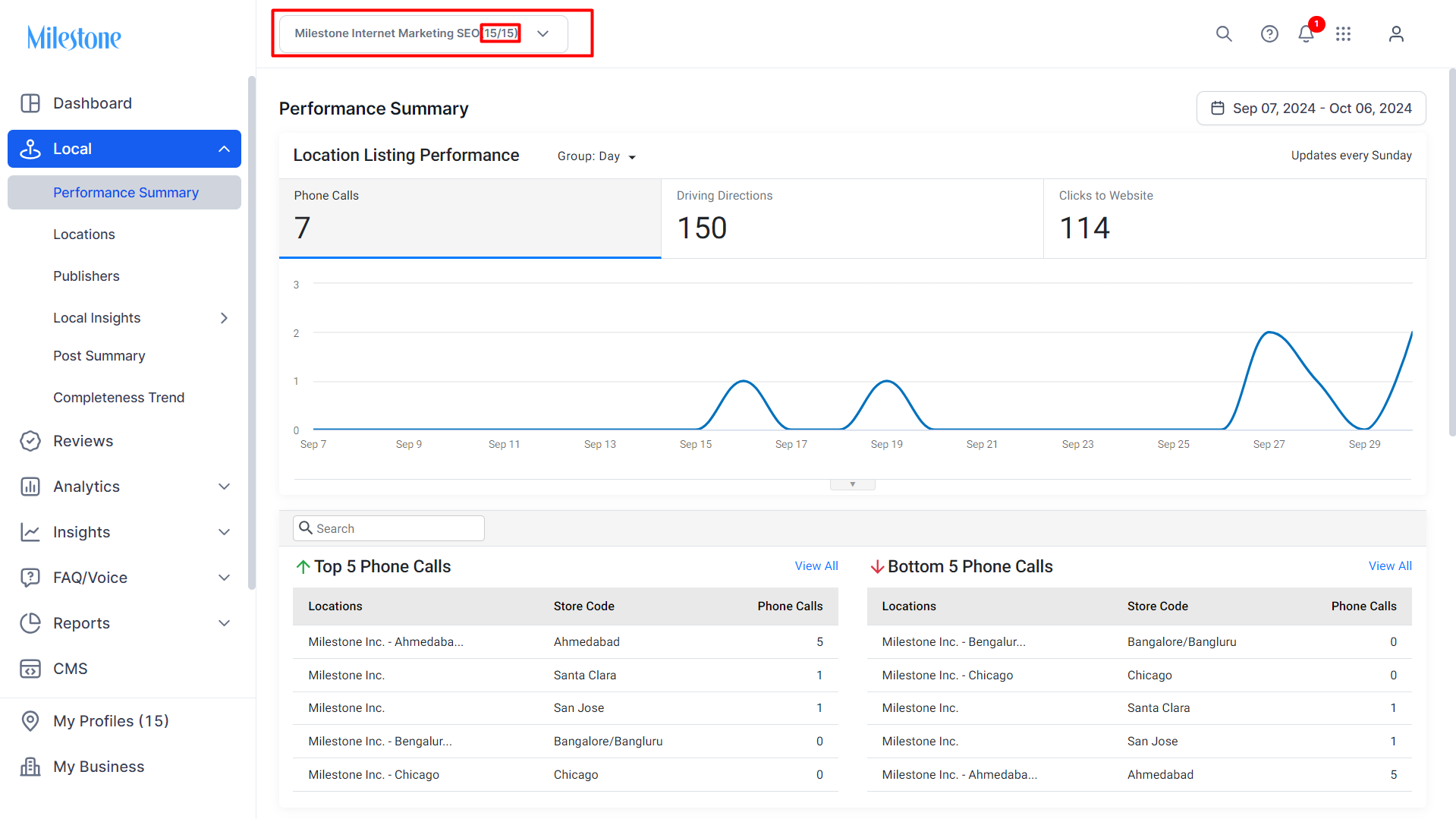Screen dimensions: 1456x819
Task: Click the FAQ/Voice chat icon
Action: coord(30,578)
